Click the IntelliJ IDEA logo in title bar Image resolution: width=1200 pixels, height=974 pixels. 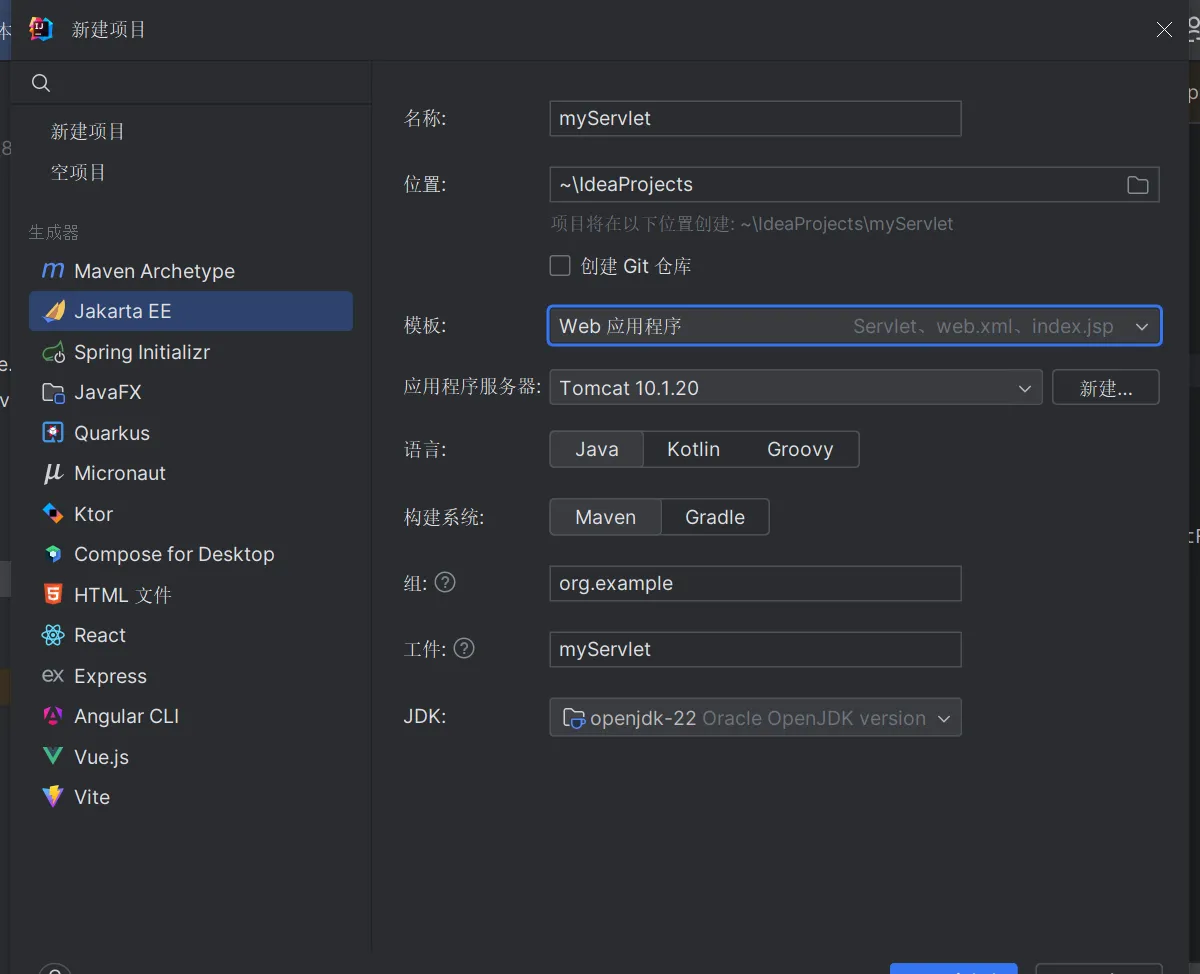(x=41, y=29)
